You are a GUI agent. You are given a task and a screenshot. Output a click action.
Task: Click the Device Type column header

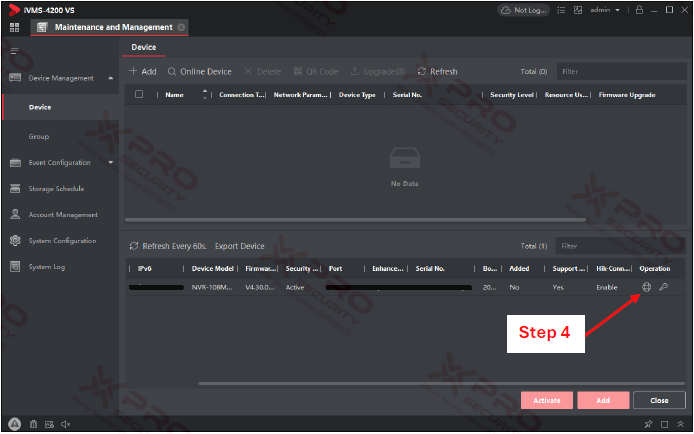point(357,95)
